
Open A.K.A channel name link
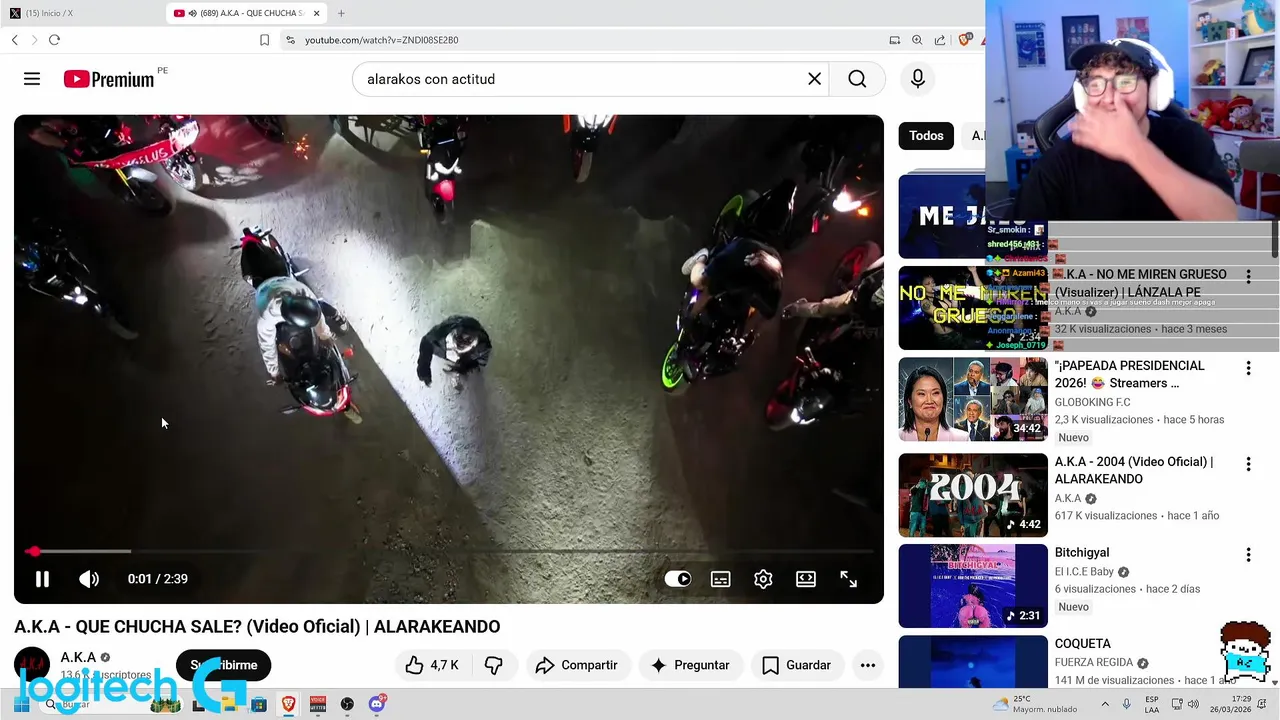point(78,657)
